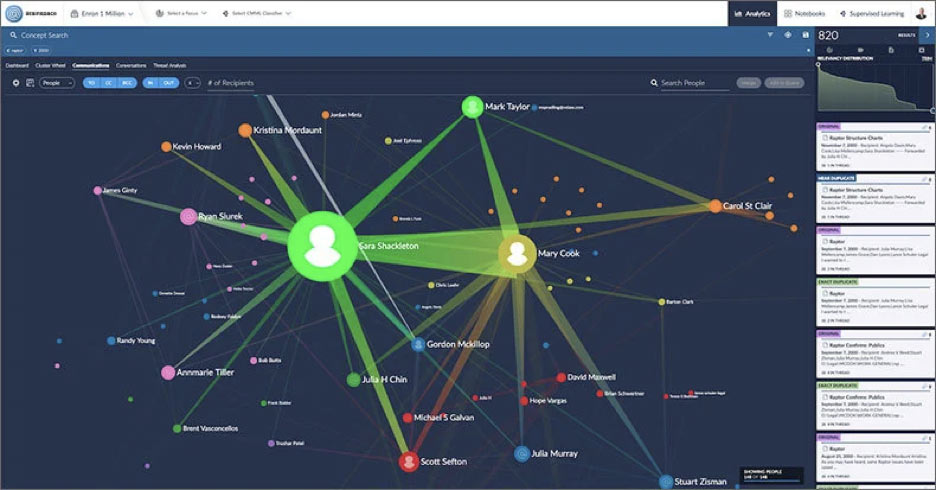Screen dimensions: 936x490
Task: Select the Mary Cook person node
Action: pyautogui.click(x=517, y=254)
